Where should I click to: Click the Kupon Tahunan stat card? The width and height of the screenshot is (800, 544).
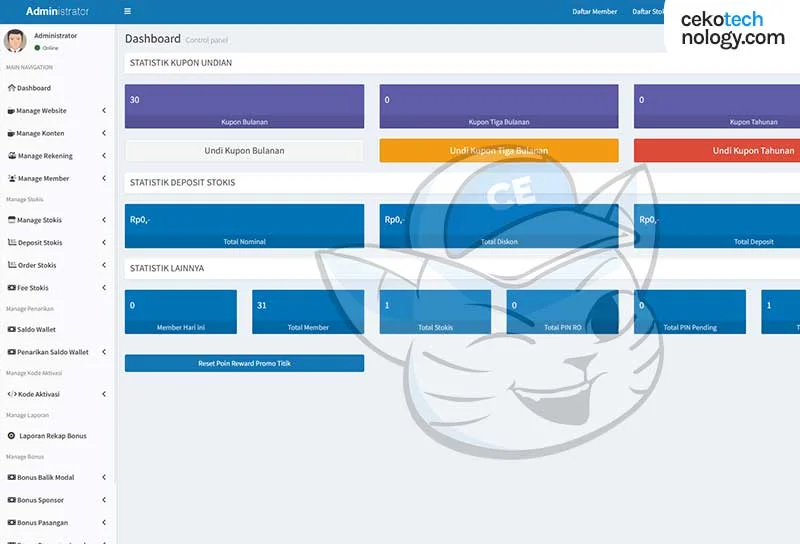717,106
